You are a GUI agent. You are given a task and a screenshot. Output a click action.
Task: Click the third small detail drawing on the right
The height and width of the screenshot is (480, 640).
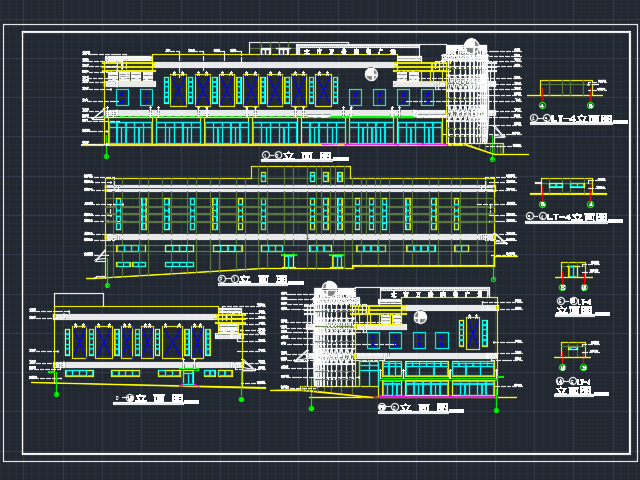point(572,272)
